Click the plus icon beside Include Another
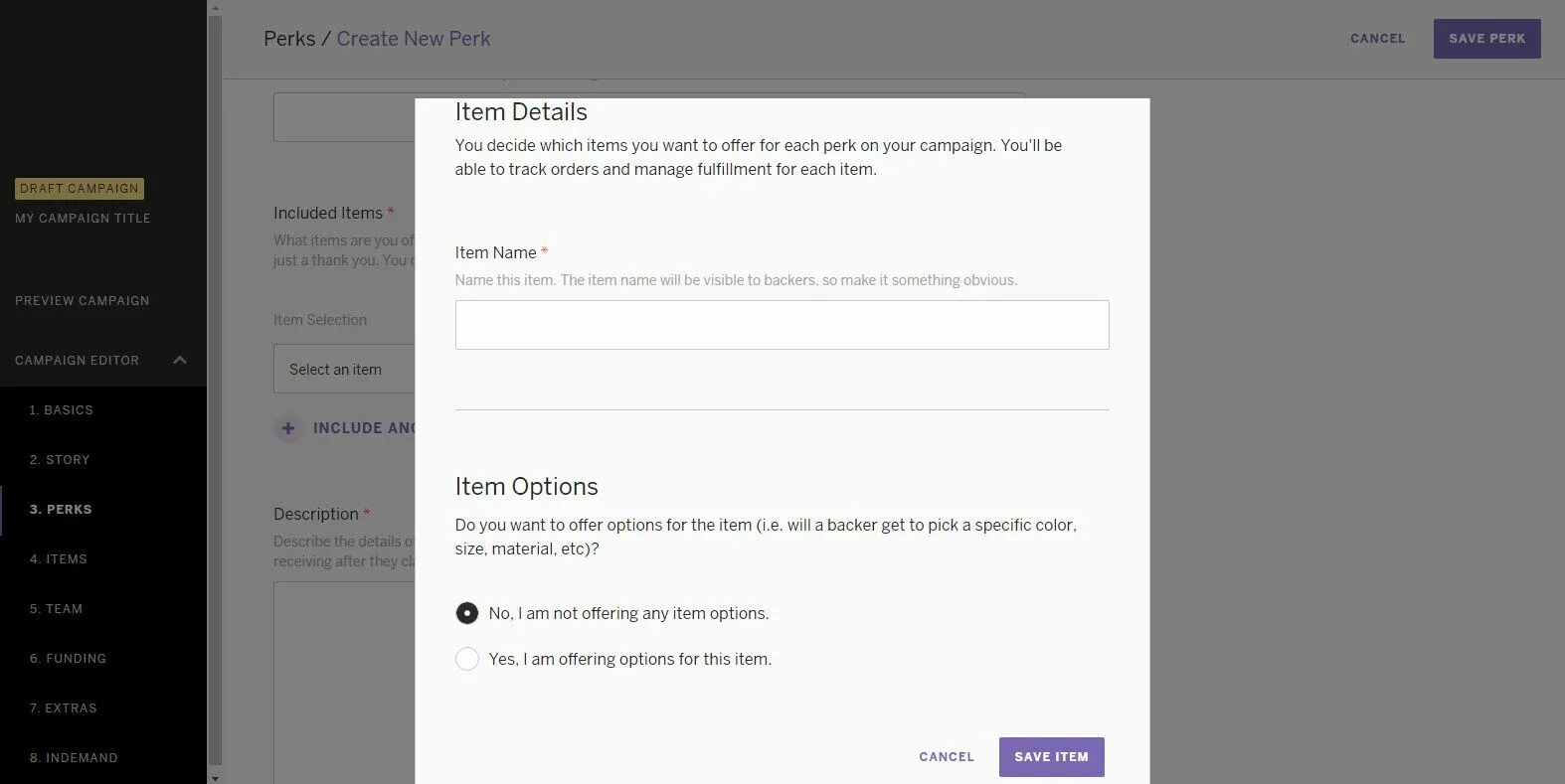1565x784 pixels. 287,428
